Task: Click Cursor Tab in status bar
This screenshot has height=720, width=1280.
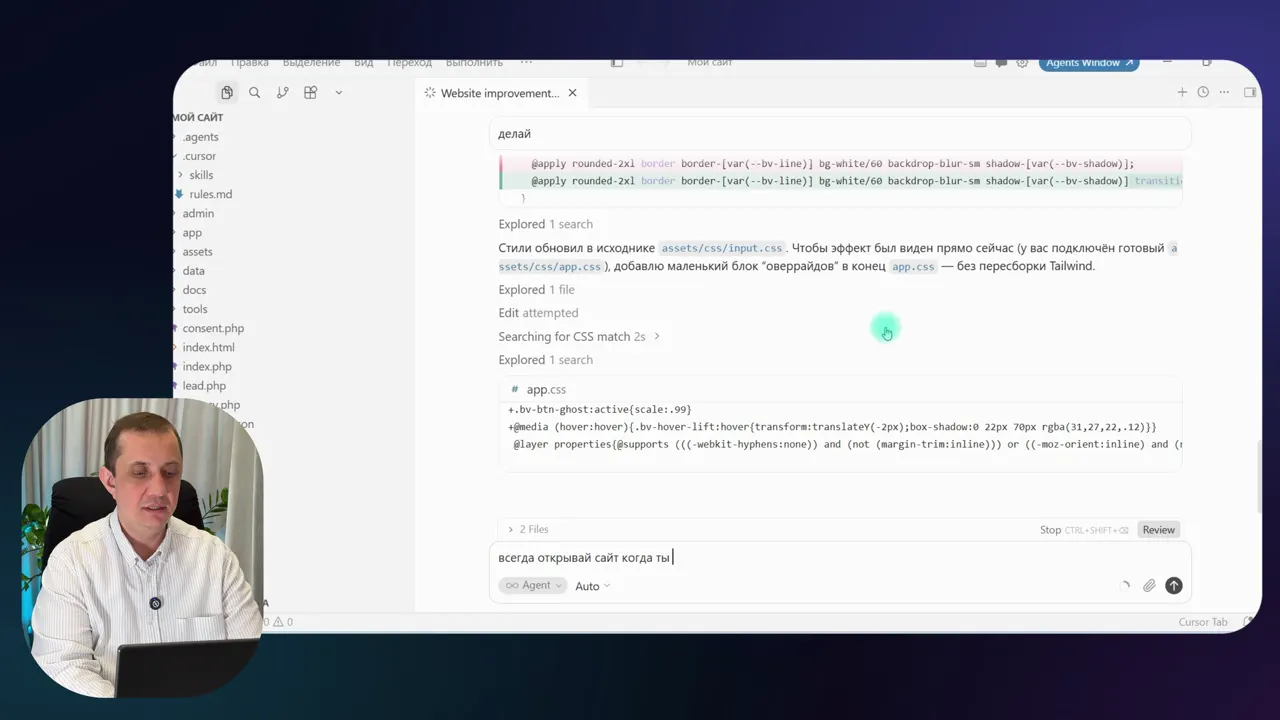Action: [x=1203, y=622]
